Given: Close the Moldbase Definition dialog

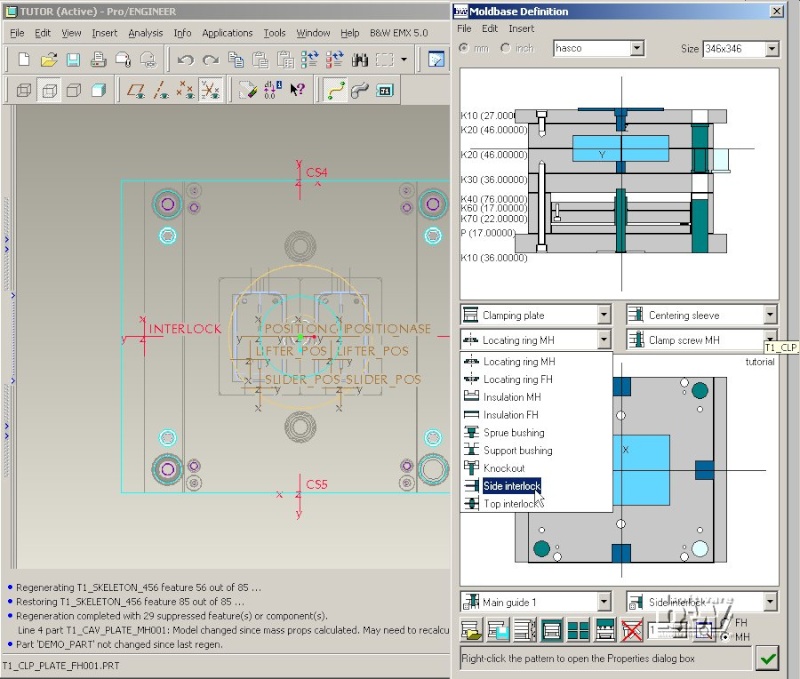Looking at the screenshot, I should pos(777,11).
